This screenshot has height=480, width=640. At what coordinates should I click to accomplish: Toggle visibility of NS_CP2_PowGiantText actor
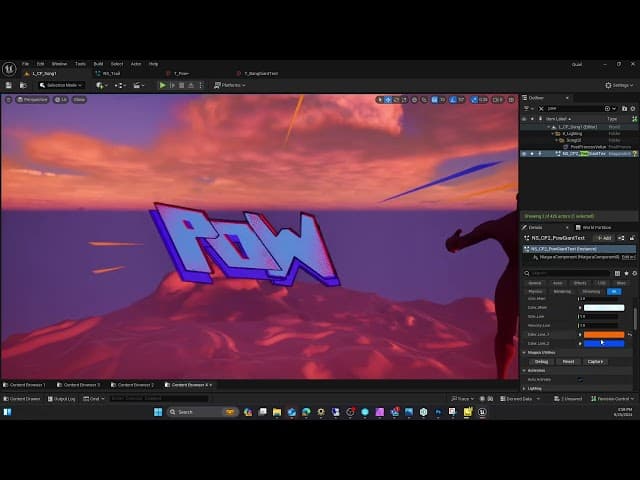[524, 153]
